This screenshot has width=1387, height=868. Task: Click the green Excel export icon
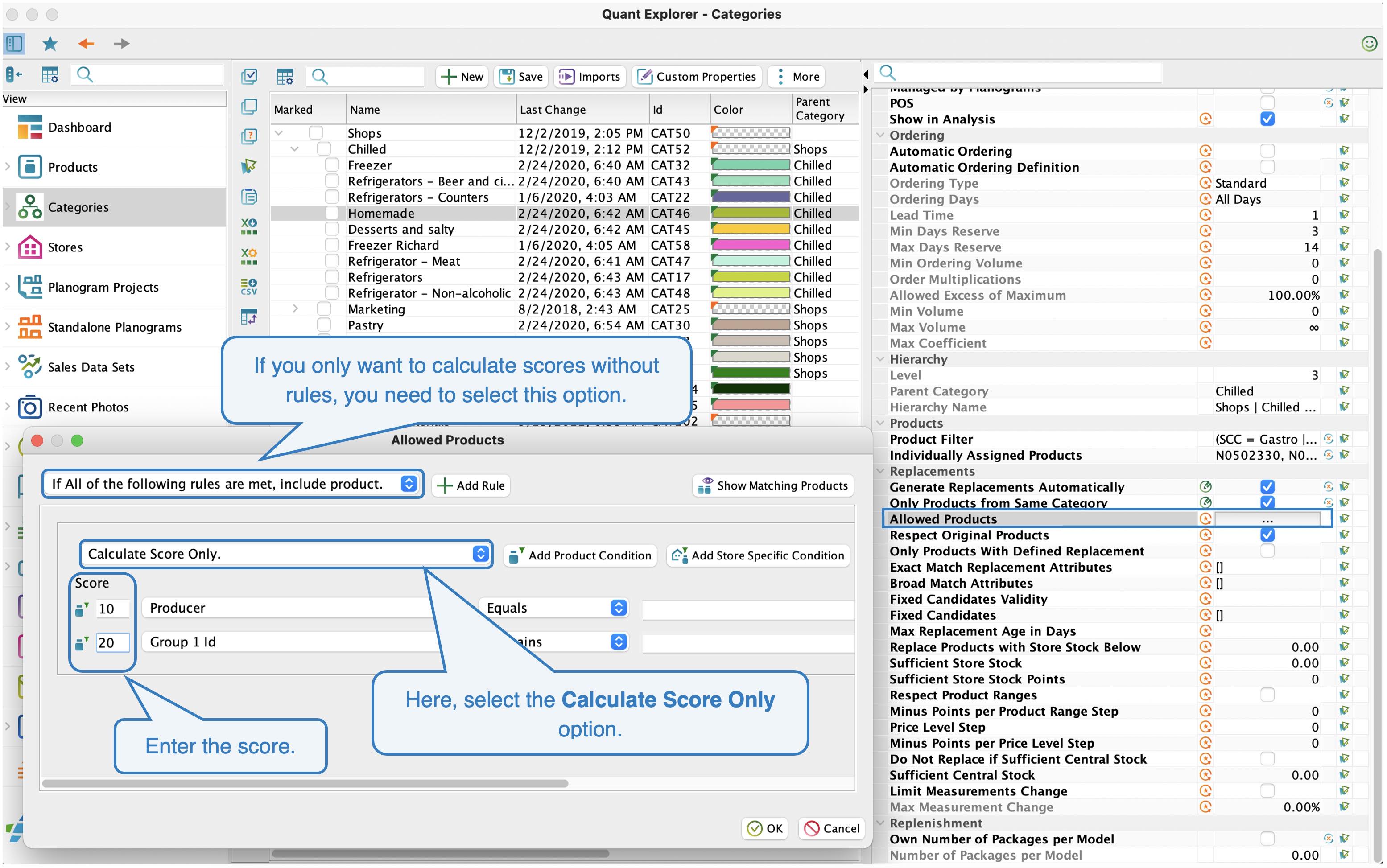[249, 226]
